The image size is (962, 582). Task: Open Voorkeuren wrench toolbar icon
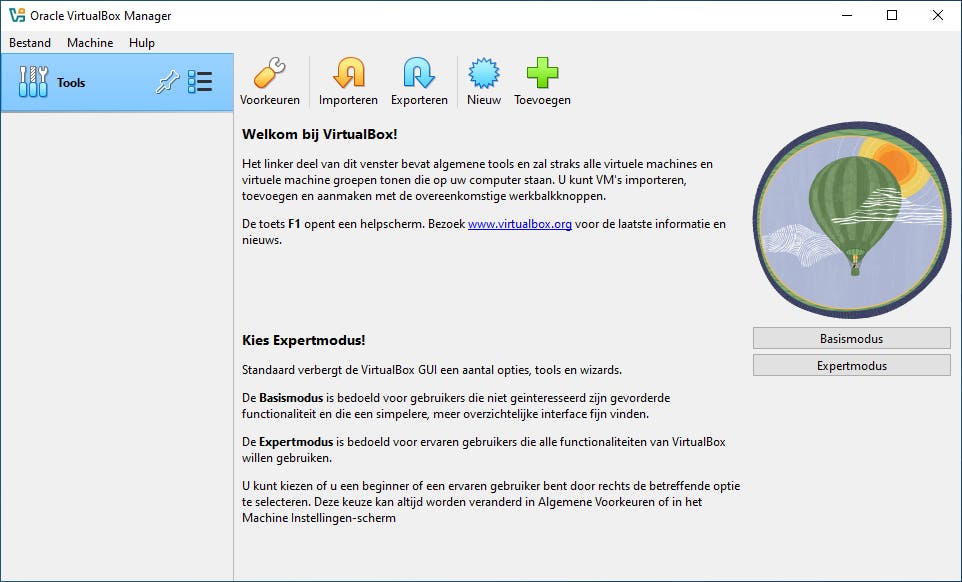(269, 74)
